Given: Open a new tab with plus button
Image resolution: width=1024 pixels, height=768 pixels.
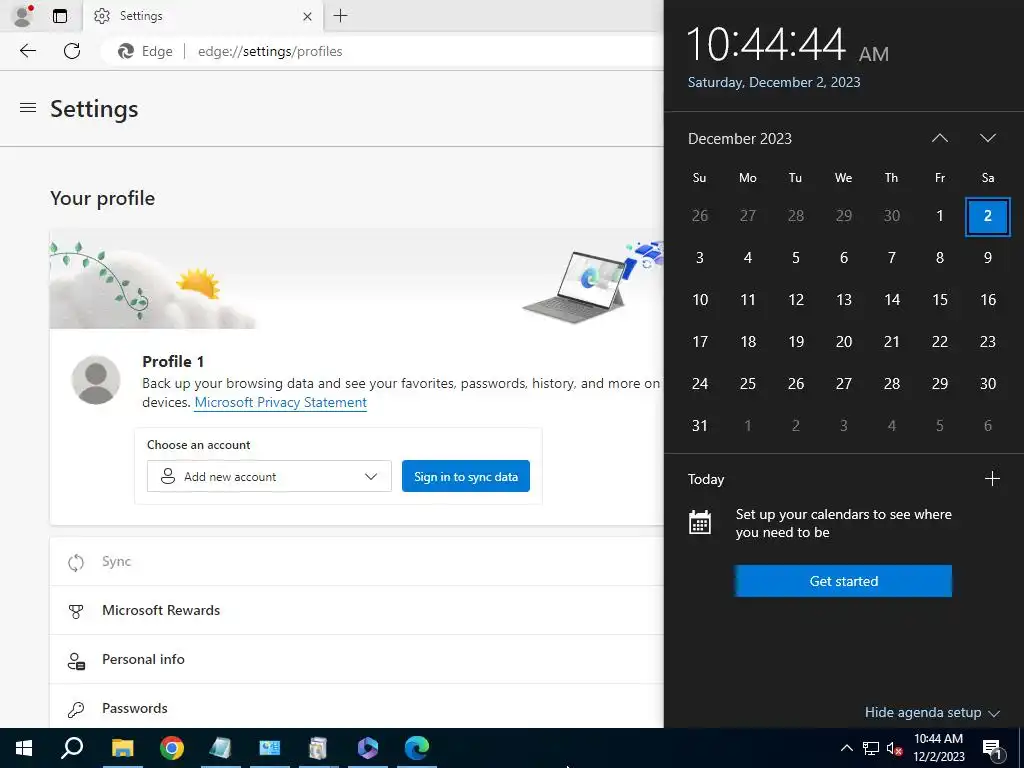Looking at the screenshot, I should click(x=340, y=16).
